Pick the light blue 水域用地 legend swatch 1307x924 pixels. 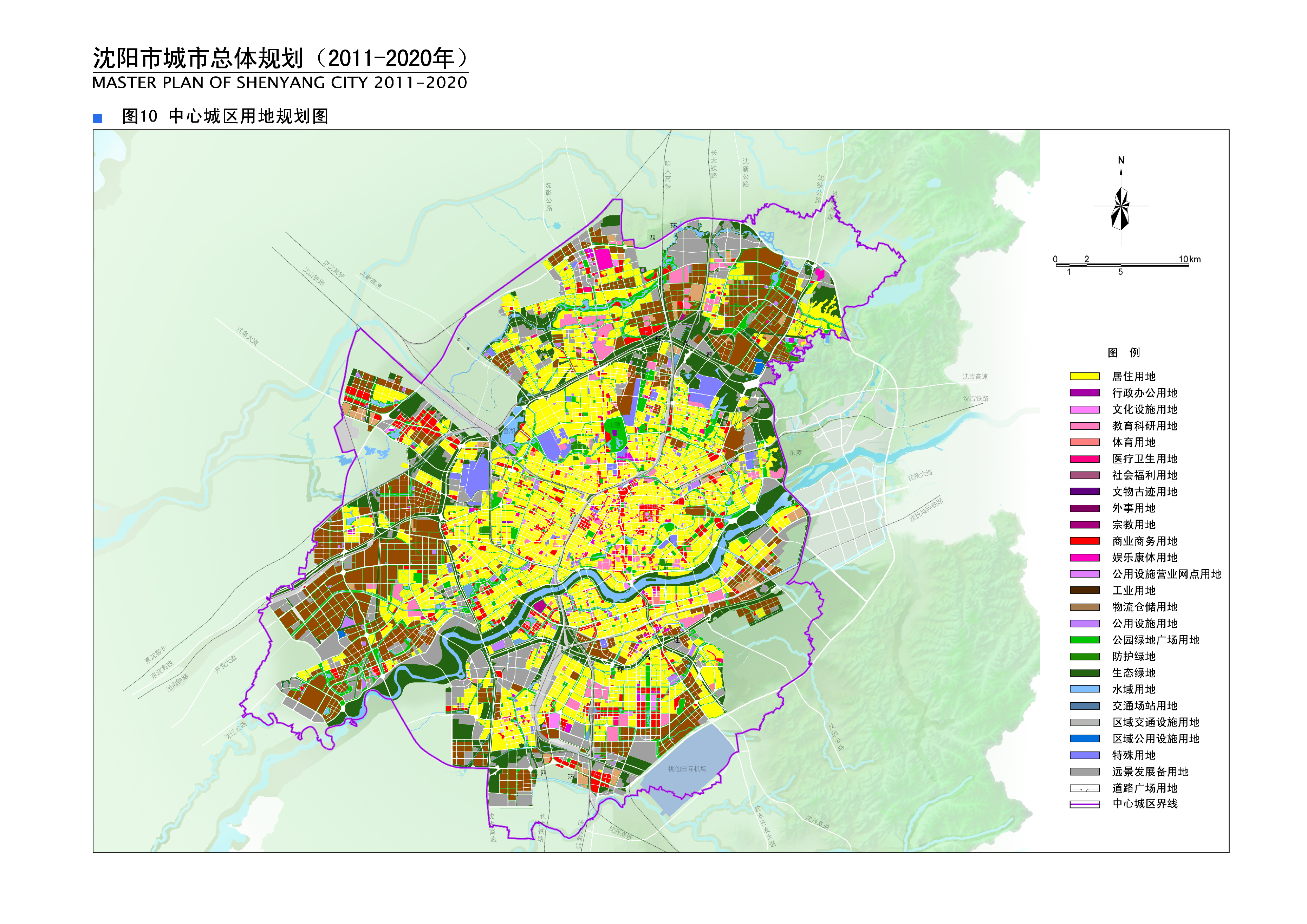click(1084, 689)
